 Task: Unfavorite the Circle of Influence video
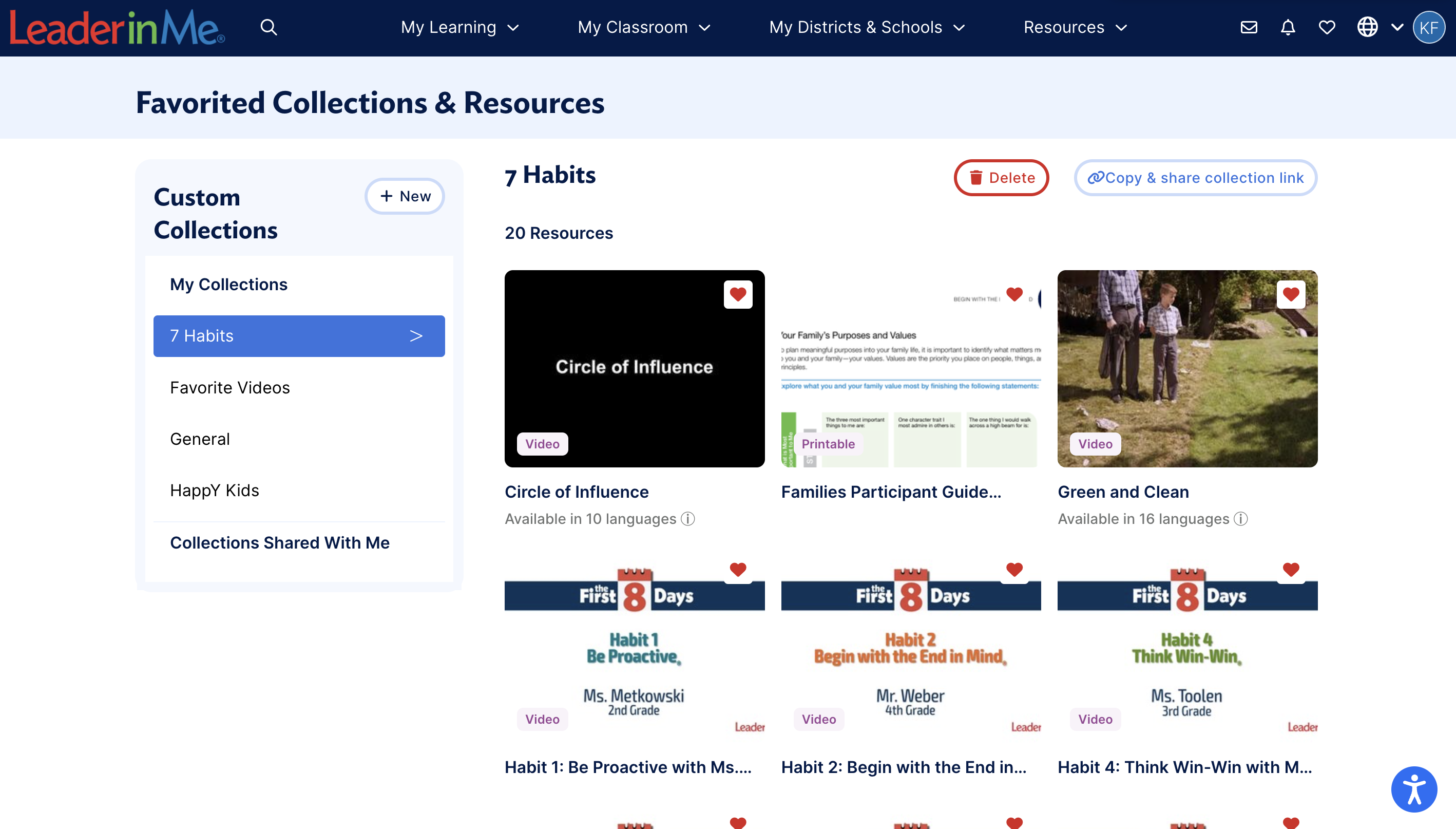tap(737, 294)
